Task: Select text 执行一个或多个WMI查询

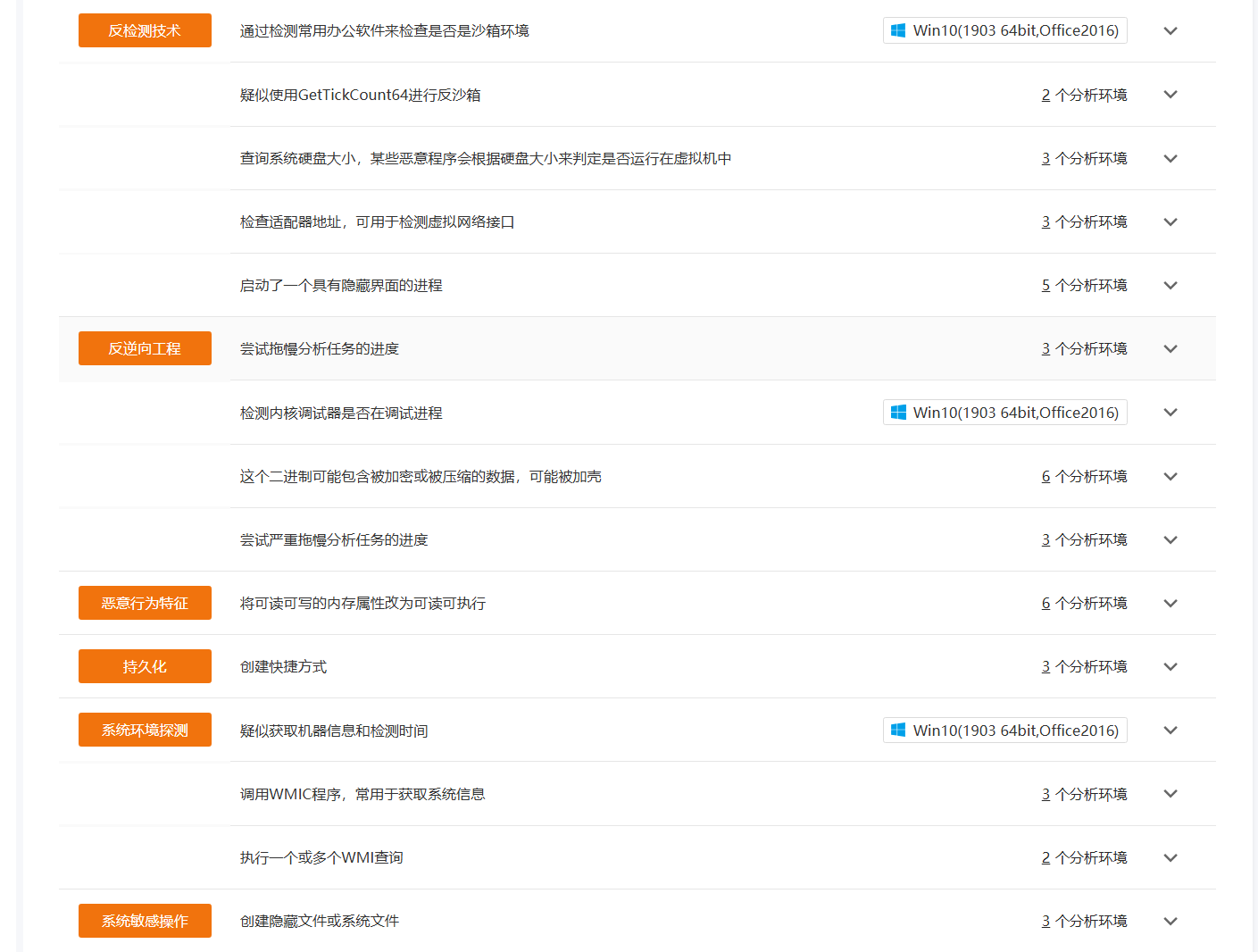Action: [321, 857]
